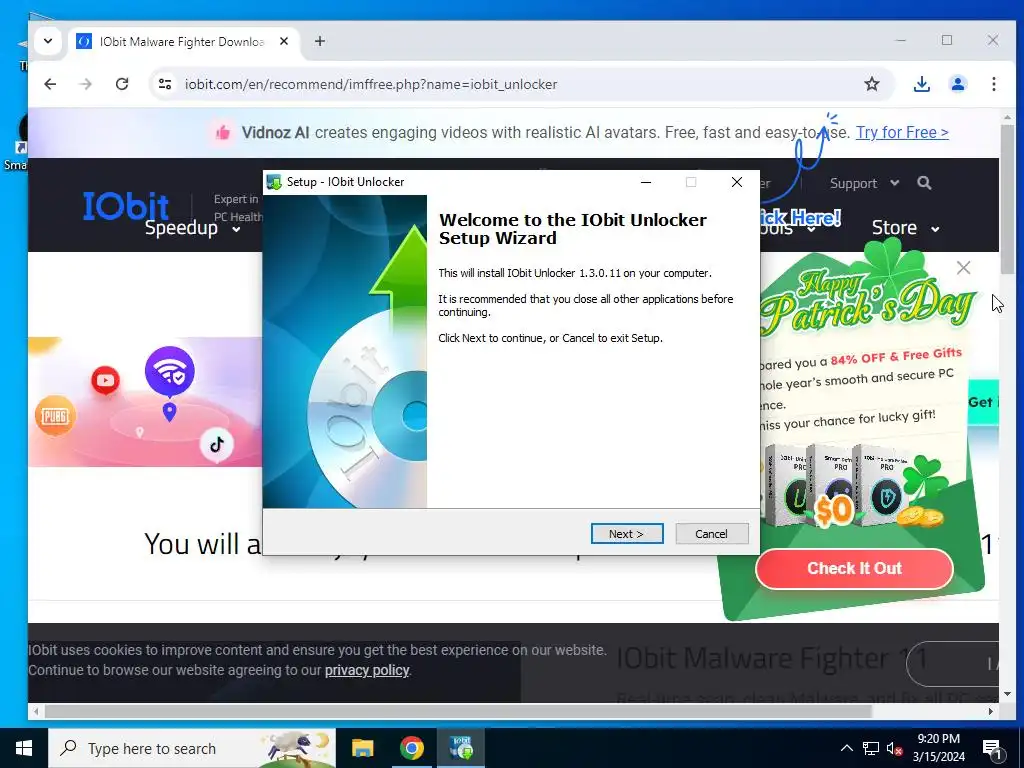Go back using Chrome's back arrow
Screen dimensions: 1024x768
pos(50,84)
